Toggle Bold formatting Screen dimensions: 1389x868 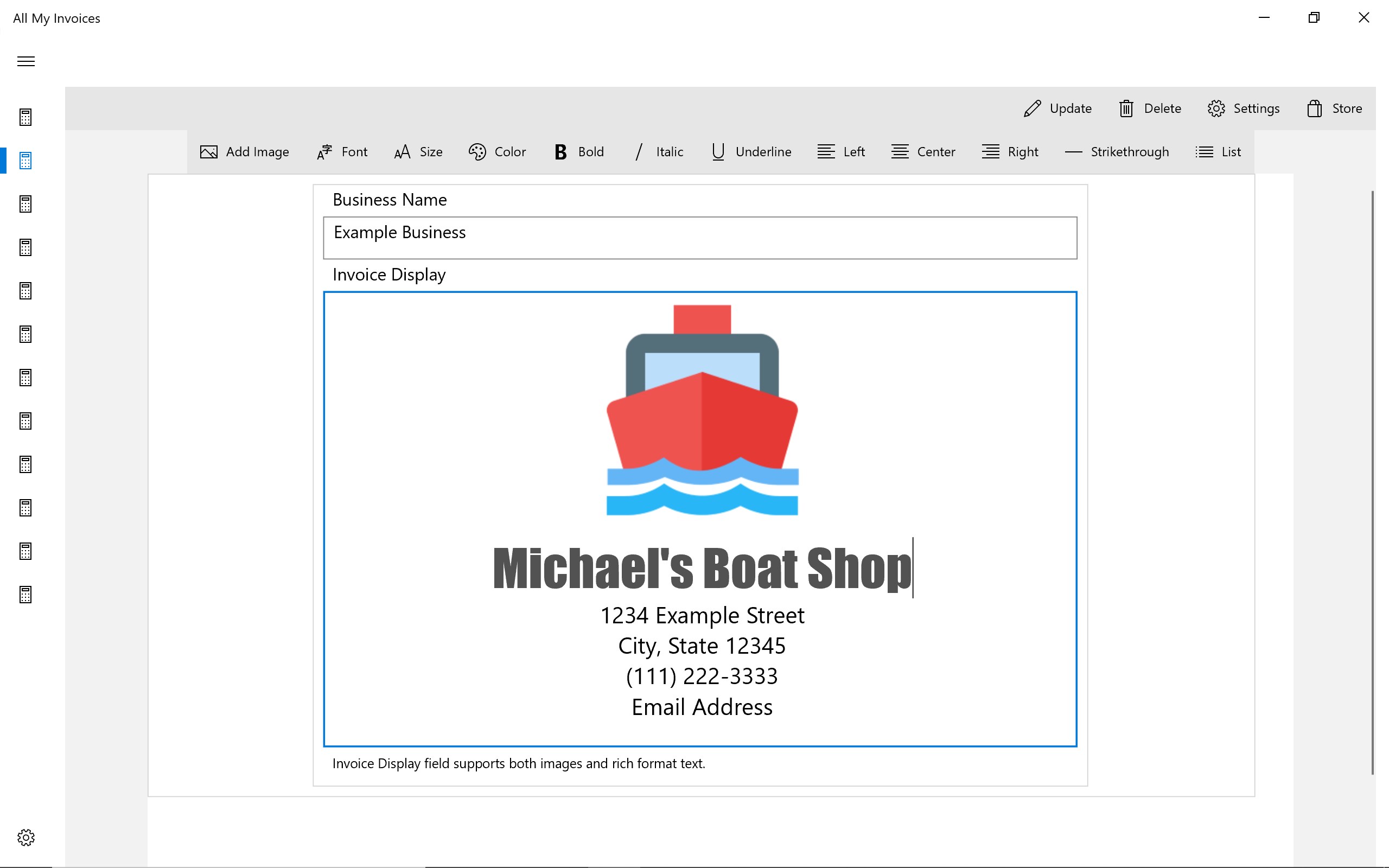(x=578, y=151)
